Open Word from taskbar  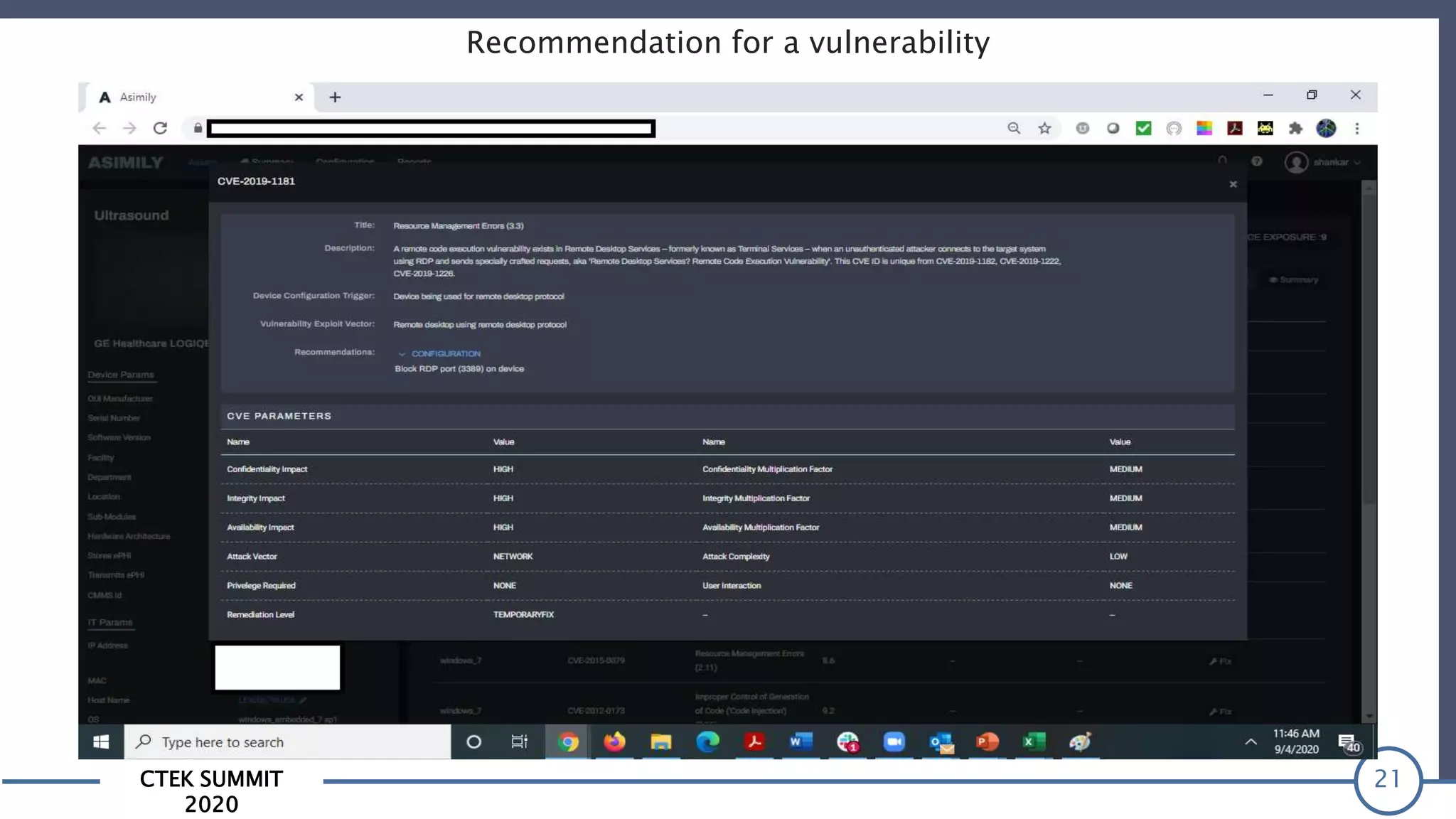[x=801, y=742]
